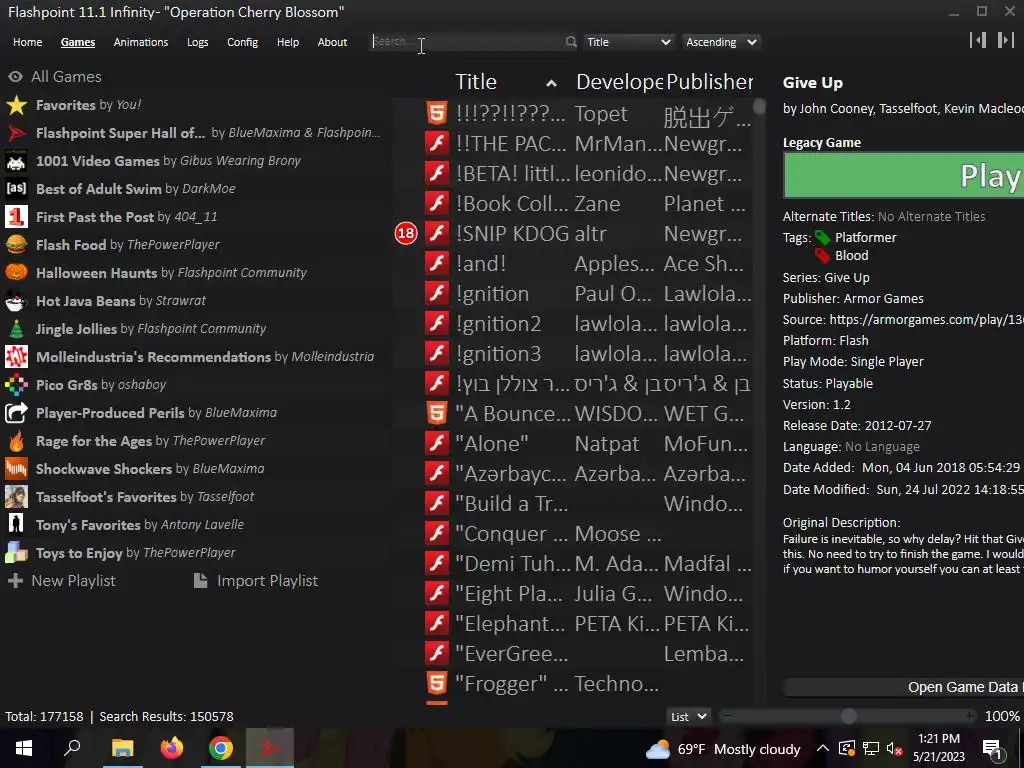This screenshot has width=1024, height=768.
Task: Open the About tab
Action: (332, 42)
